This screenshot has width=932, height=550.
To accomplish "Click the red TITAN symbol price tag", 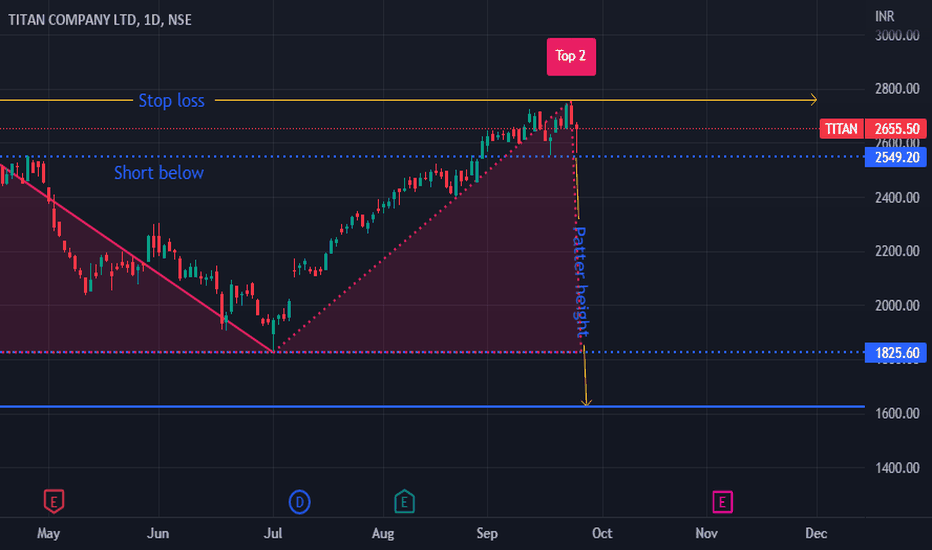I will coord(841,128).
